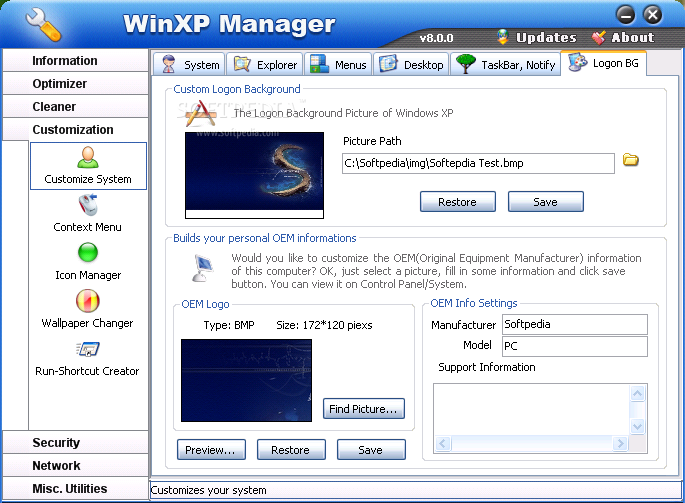This screenshot has height=503, width=685.
Task: Focus the Picture Path field
Action: point(478,163)
